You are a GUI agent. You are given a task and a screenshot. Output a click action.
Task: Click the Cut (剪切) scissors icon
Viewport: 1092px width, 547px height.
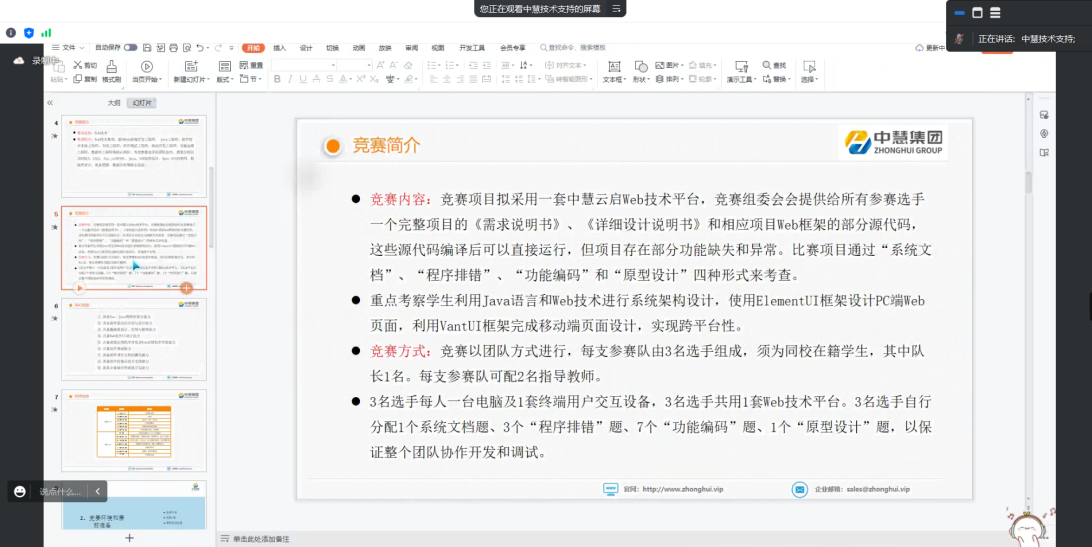78,66
